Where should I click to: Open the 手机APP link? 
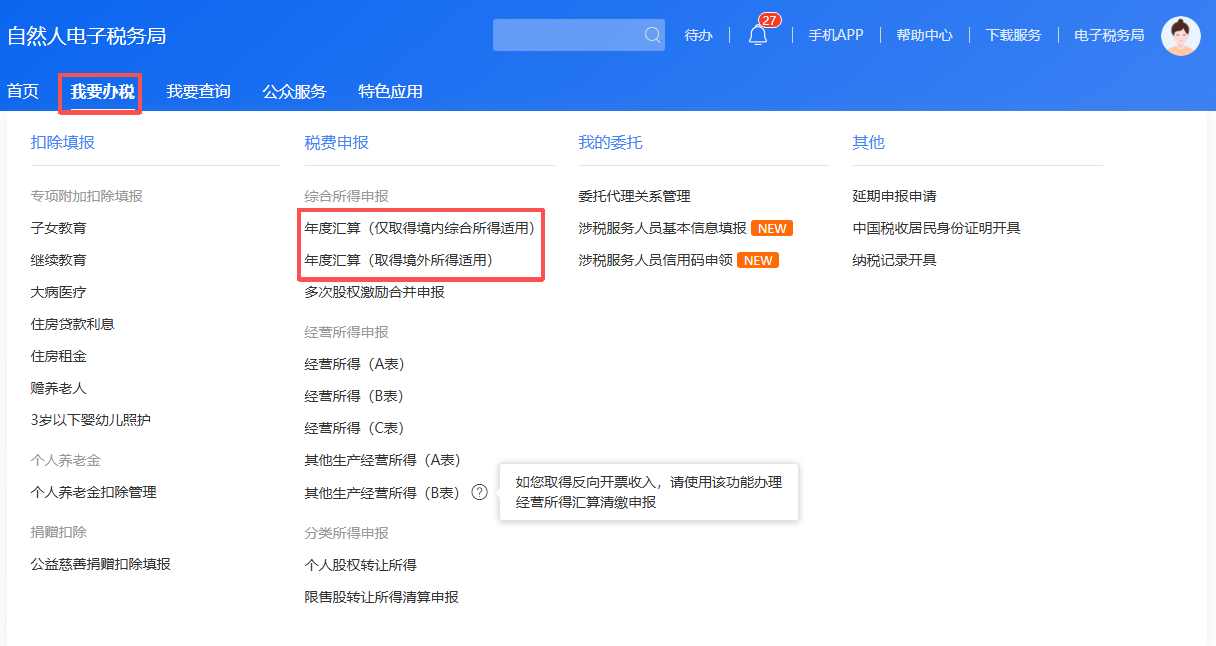pos(835,35)
